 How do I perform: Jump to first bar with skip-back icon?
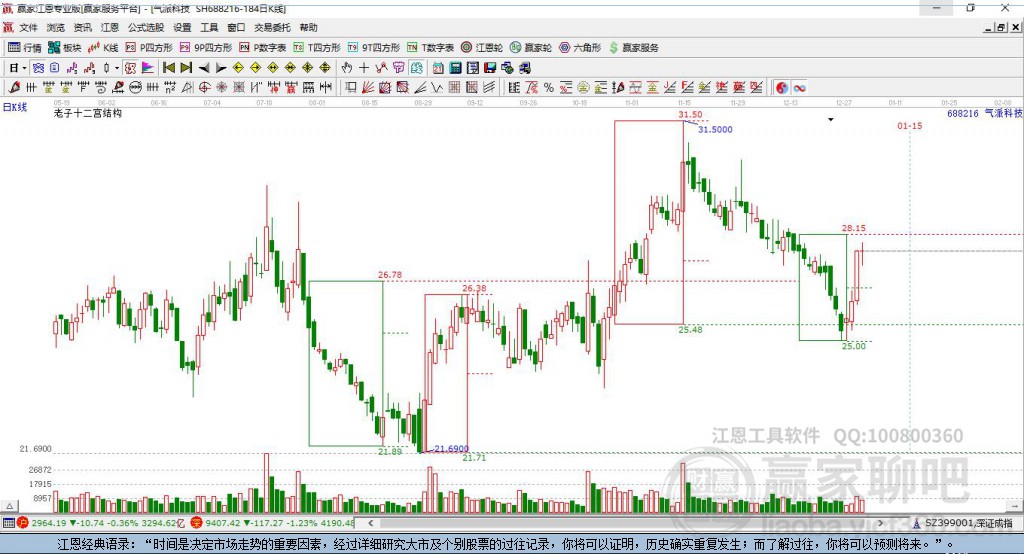click(x=168, y=68)
